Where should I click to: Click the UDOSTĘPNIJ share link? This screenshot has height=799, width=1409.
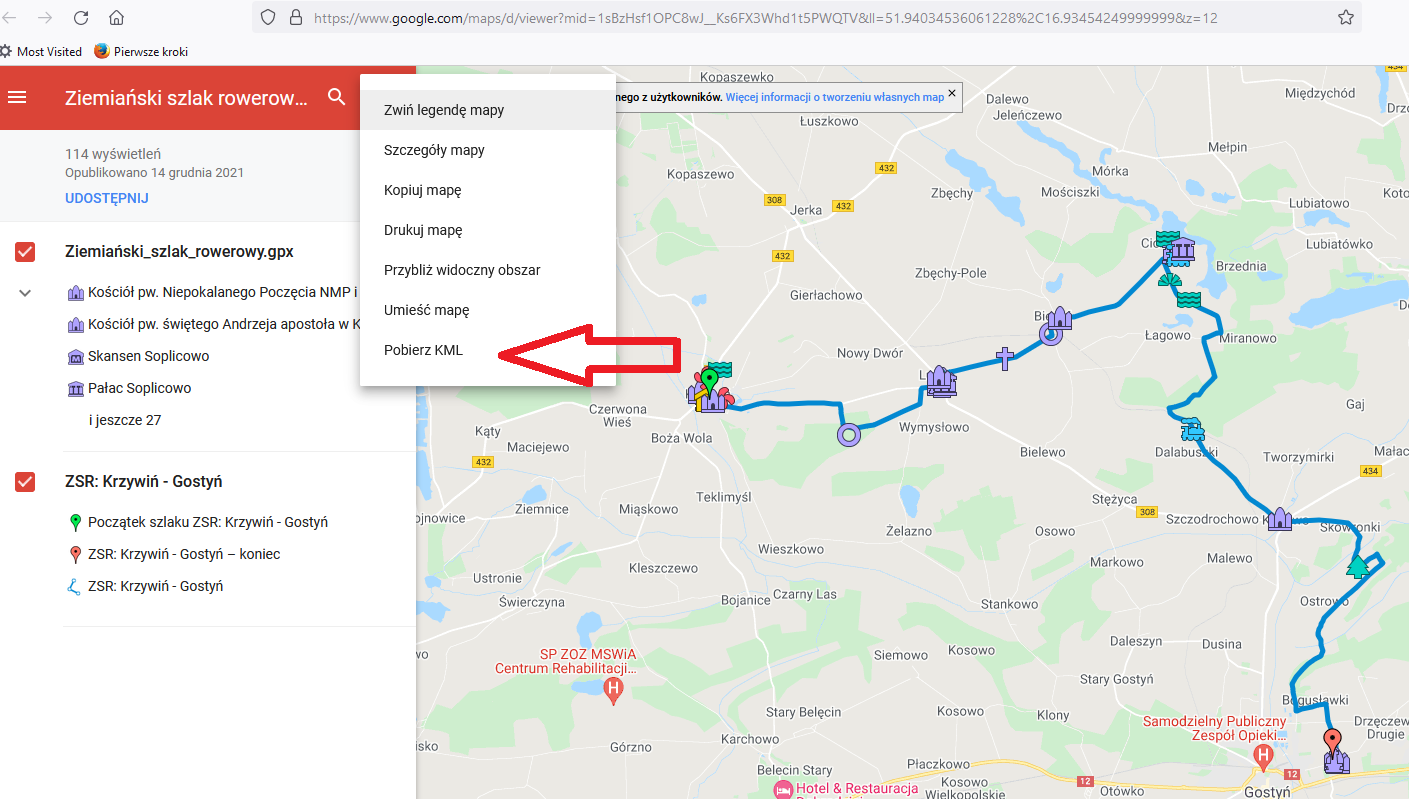point(107,198)
